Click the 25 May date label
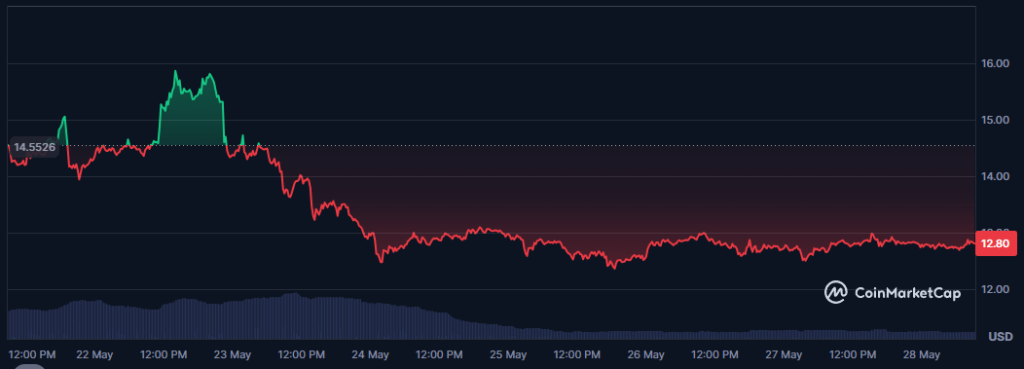Screen dimensions: 1024x369 pyautogui.click(x=508, y=355)
